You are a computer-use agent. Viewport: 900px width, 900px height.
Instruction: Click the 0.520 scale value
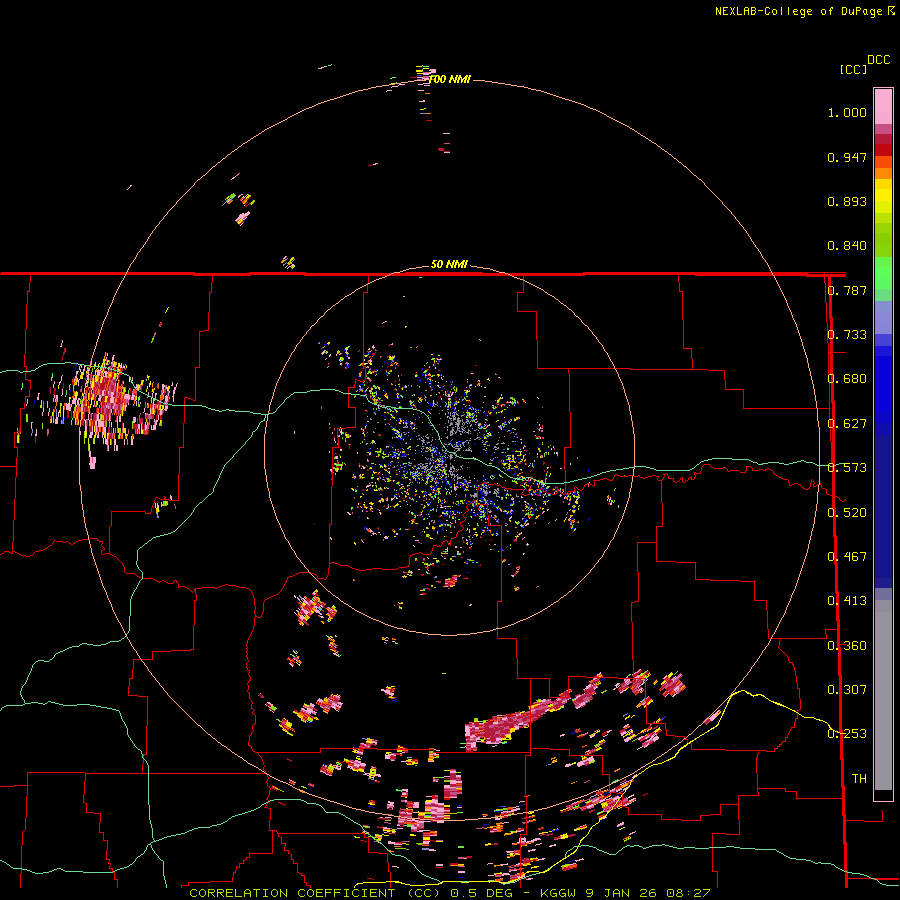pyautogui.click(x=847, y=513)
